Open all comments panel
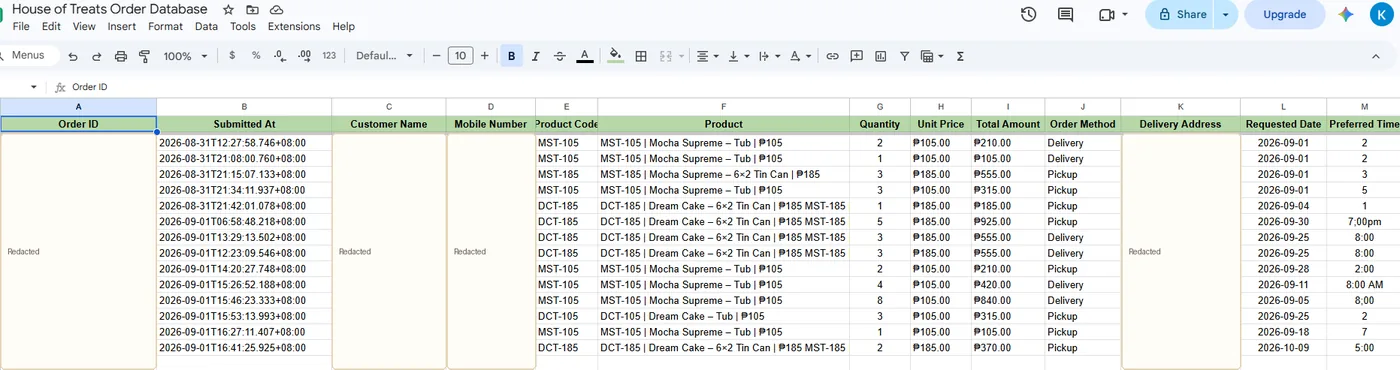Viewport: 1400px width, 370px height. pos(1065,14)
